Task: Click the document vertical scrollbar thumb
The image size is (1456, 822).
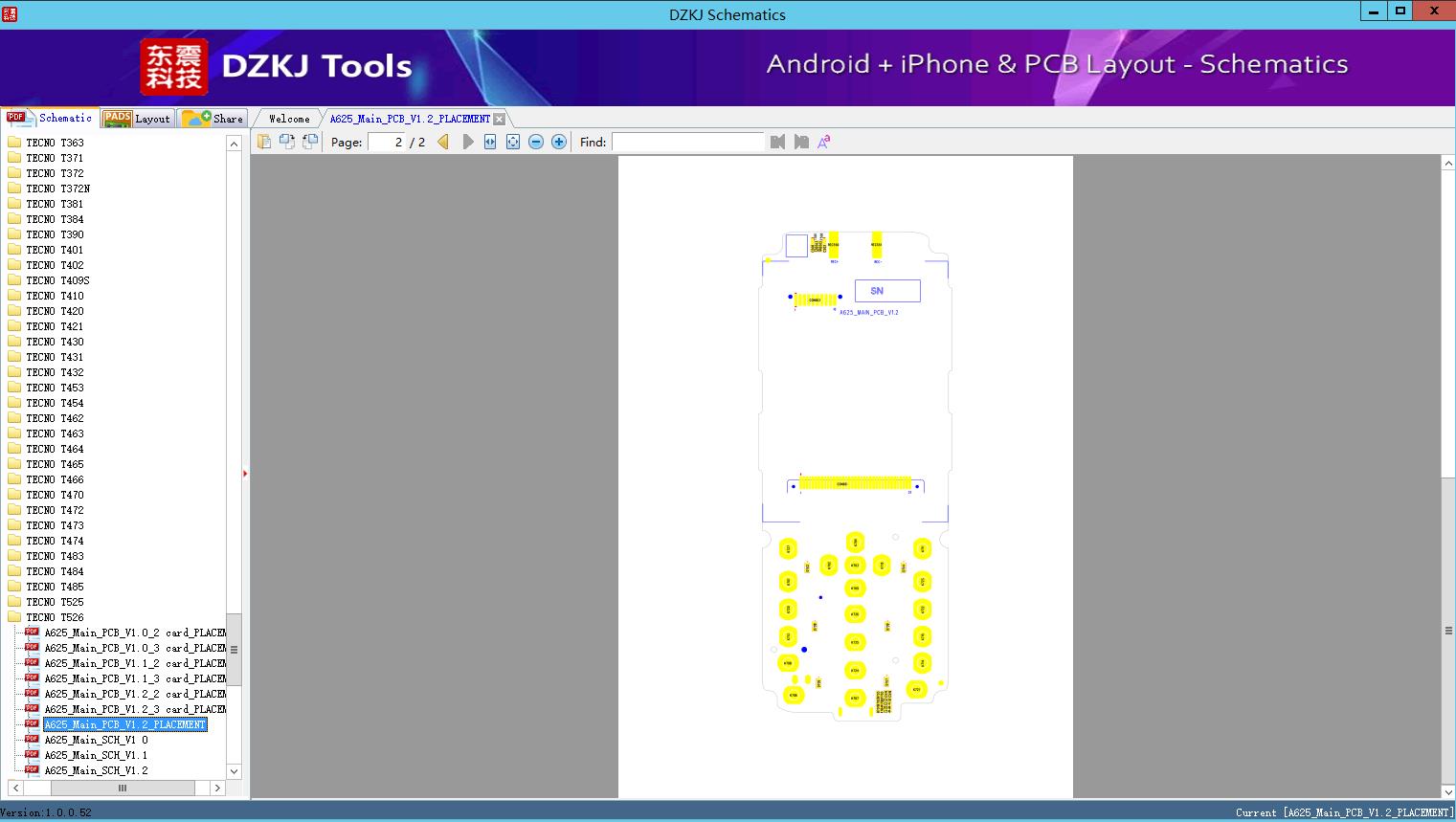Action: pyautogui.click(x=1448, y=631)
